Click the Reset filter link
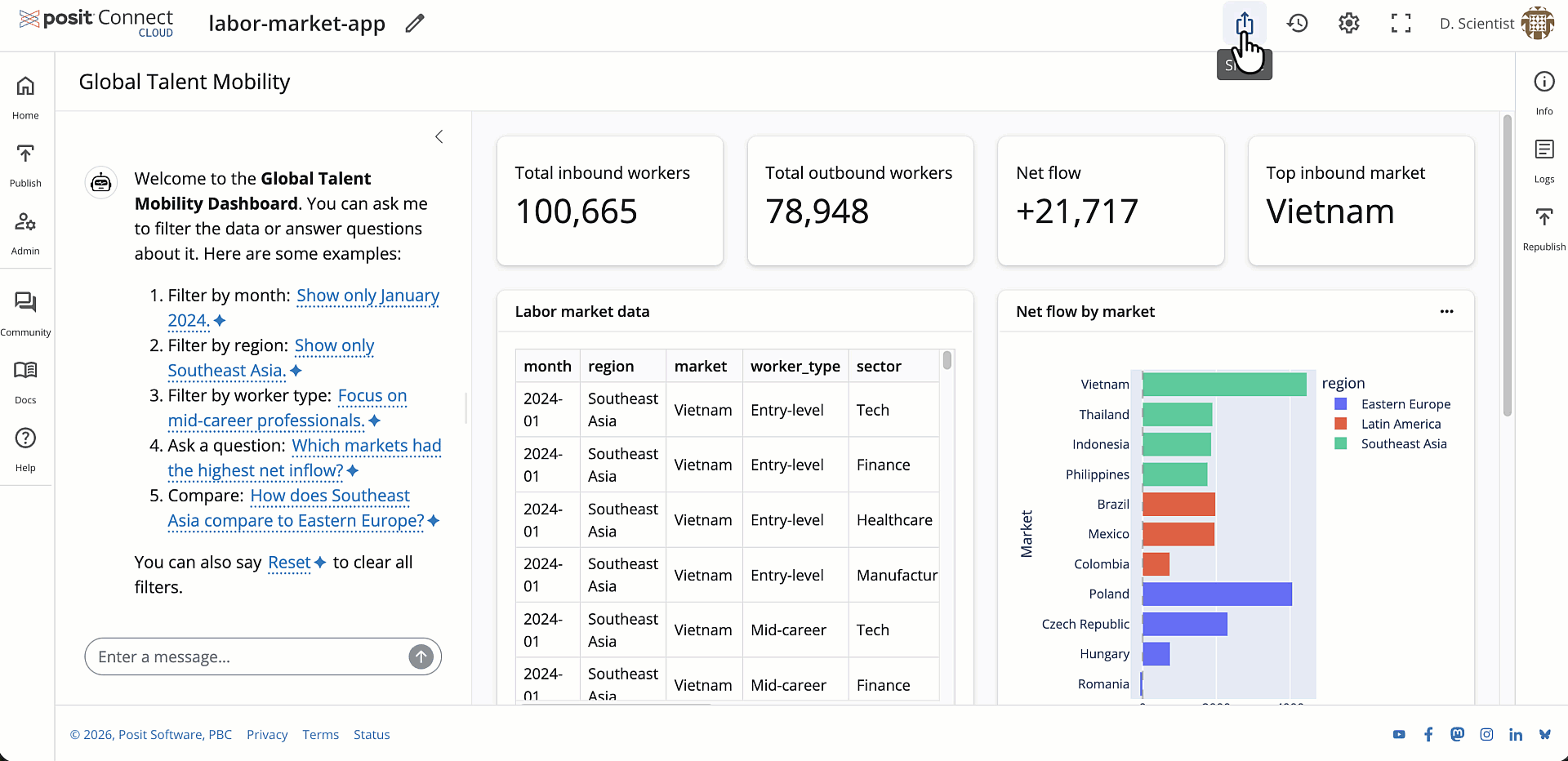 pyautogui.click(x=287, y=563)
